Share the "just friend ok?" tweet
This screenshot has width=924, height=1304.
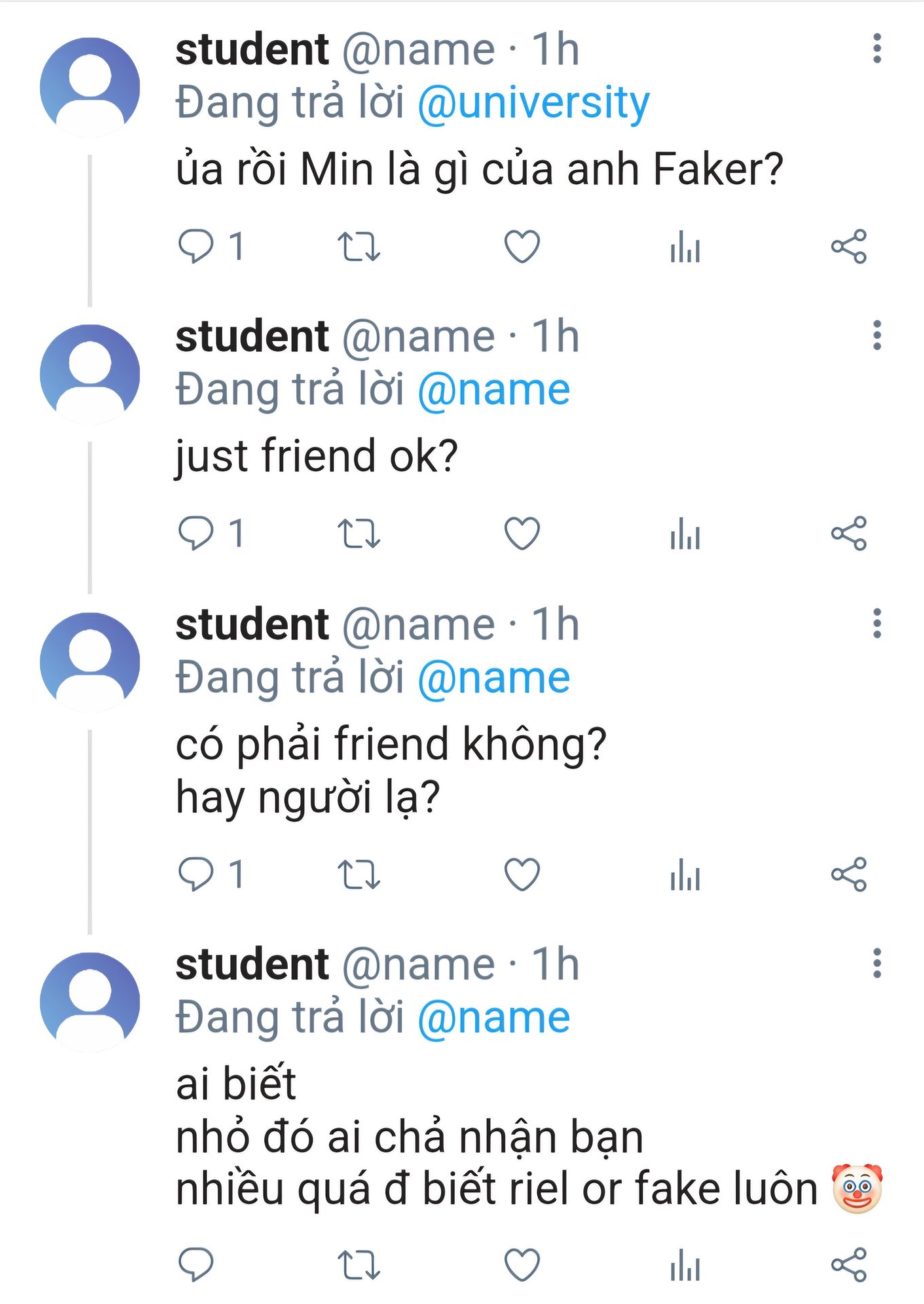click(849, 533)
